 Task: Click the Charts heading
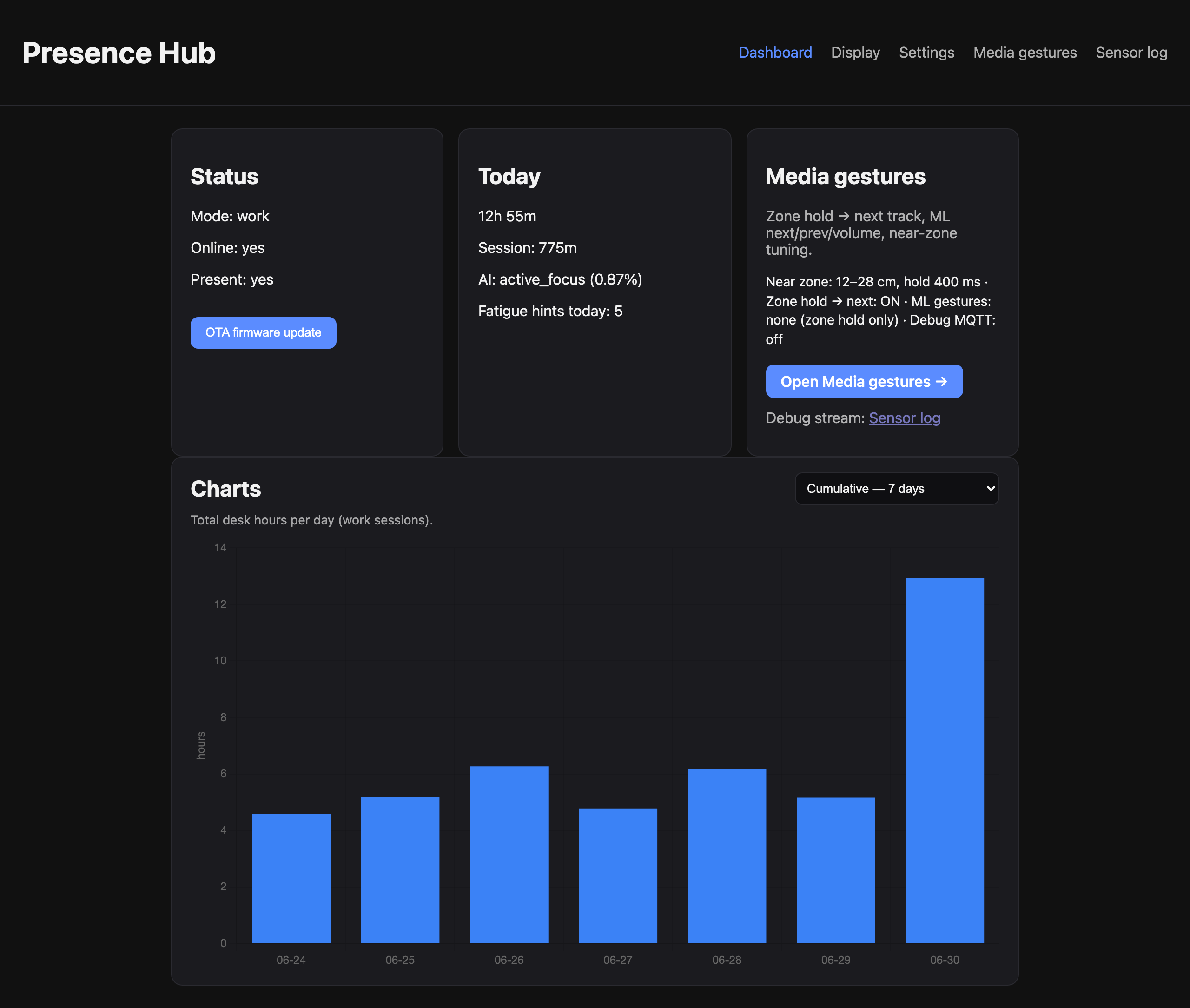pyautogui.click(x=225, y=489)
